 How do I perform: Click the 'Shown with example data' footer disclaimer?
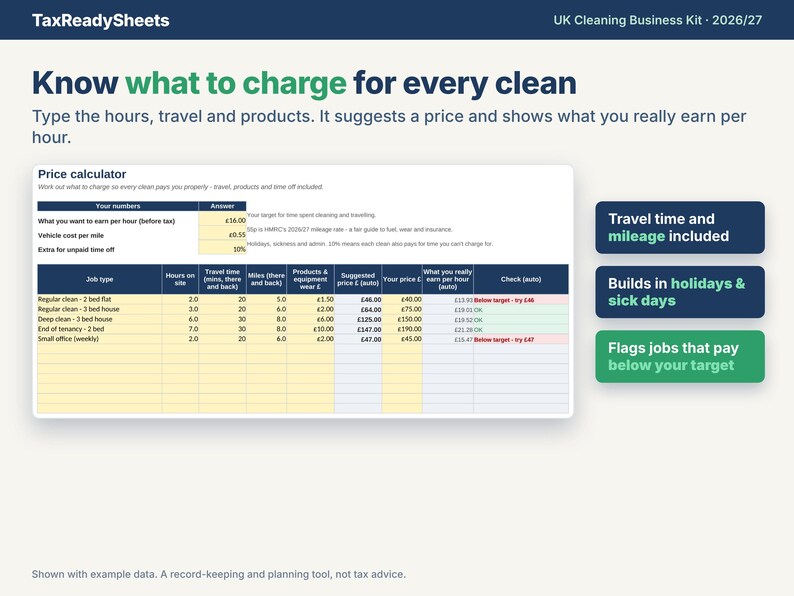click(219, 574)
